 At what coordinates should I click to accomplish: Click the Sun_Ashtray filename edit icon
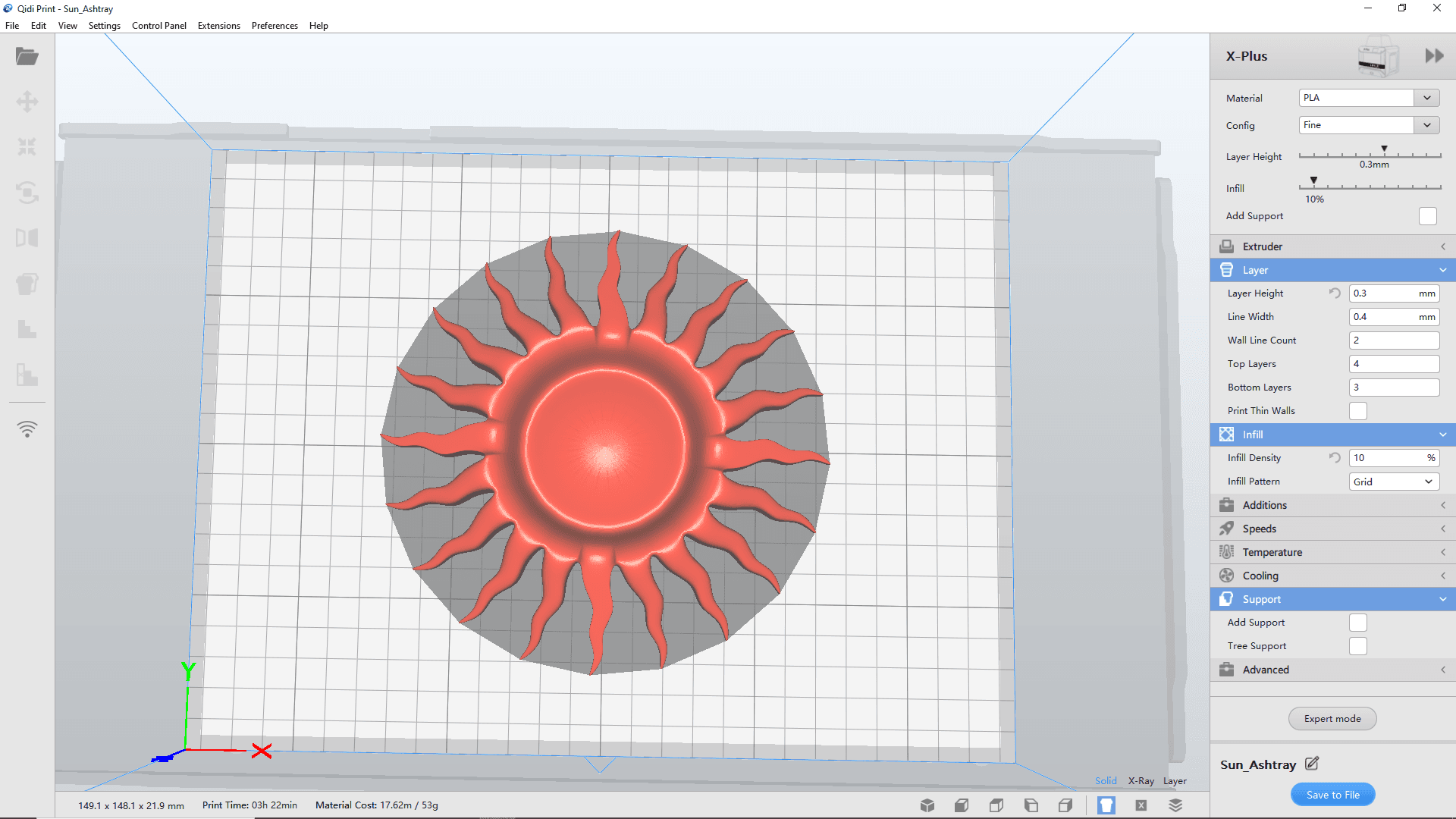click(x=1314, y=763)
